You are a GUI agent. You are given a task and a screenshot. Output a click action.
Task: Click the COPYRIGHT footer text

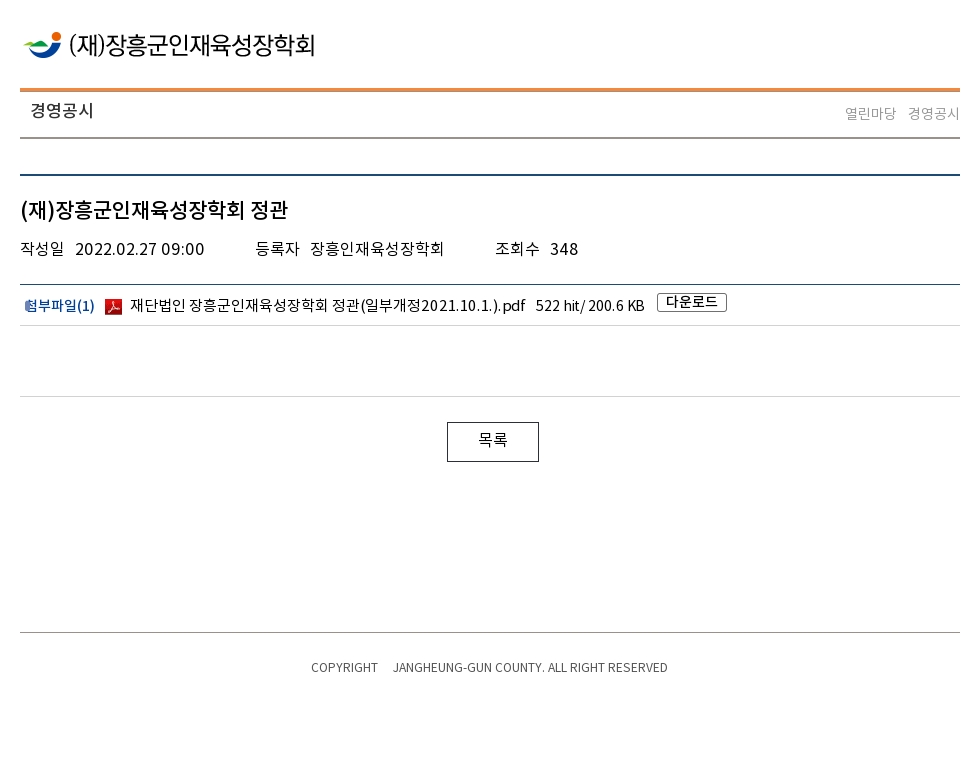pyautogui.click(x=344, y=667)
